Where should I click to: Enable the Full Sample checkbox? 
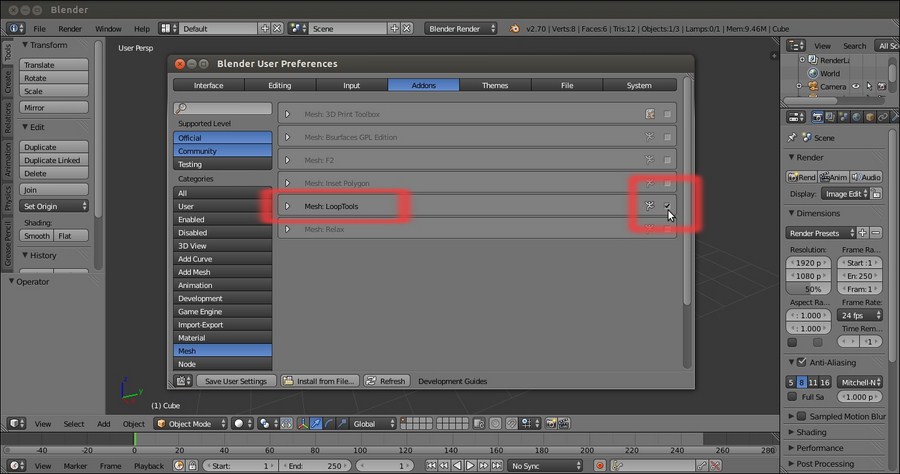pyautogui.click(x=792, y=397)
